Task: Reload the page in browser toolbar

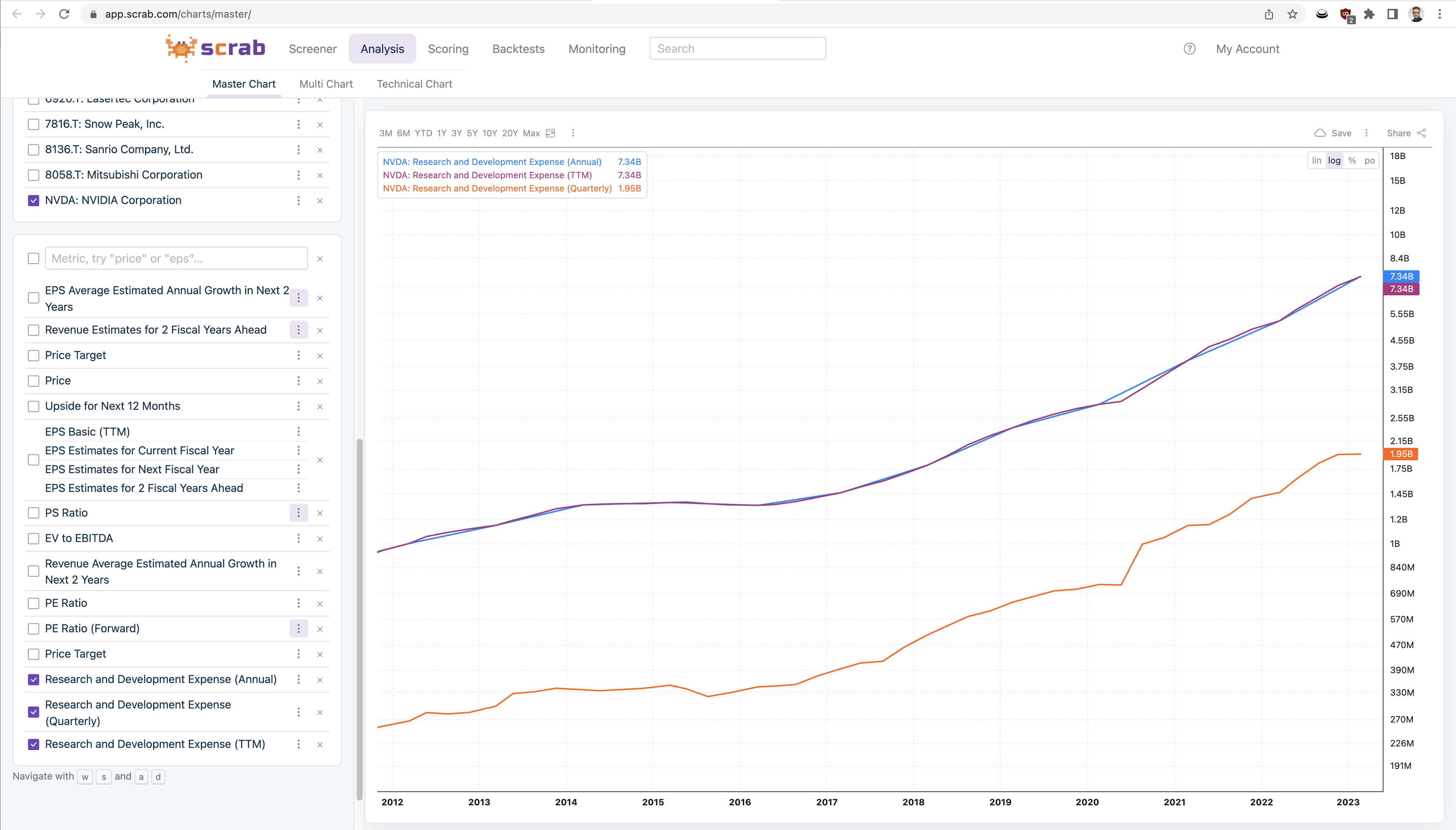Action: 64,14
